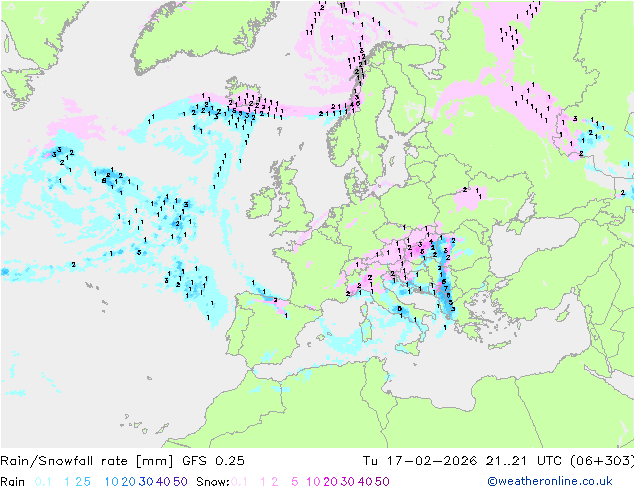Screen dimensions: 634x490
Task: Select the Rain legend value 20
Action: [x=129, y=482]
